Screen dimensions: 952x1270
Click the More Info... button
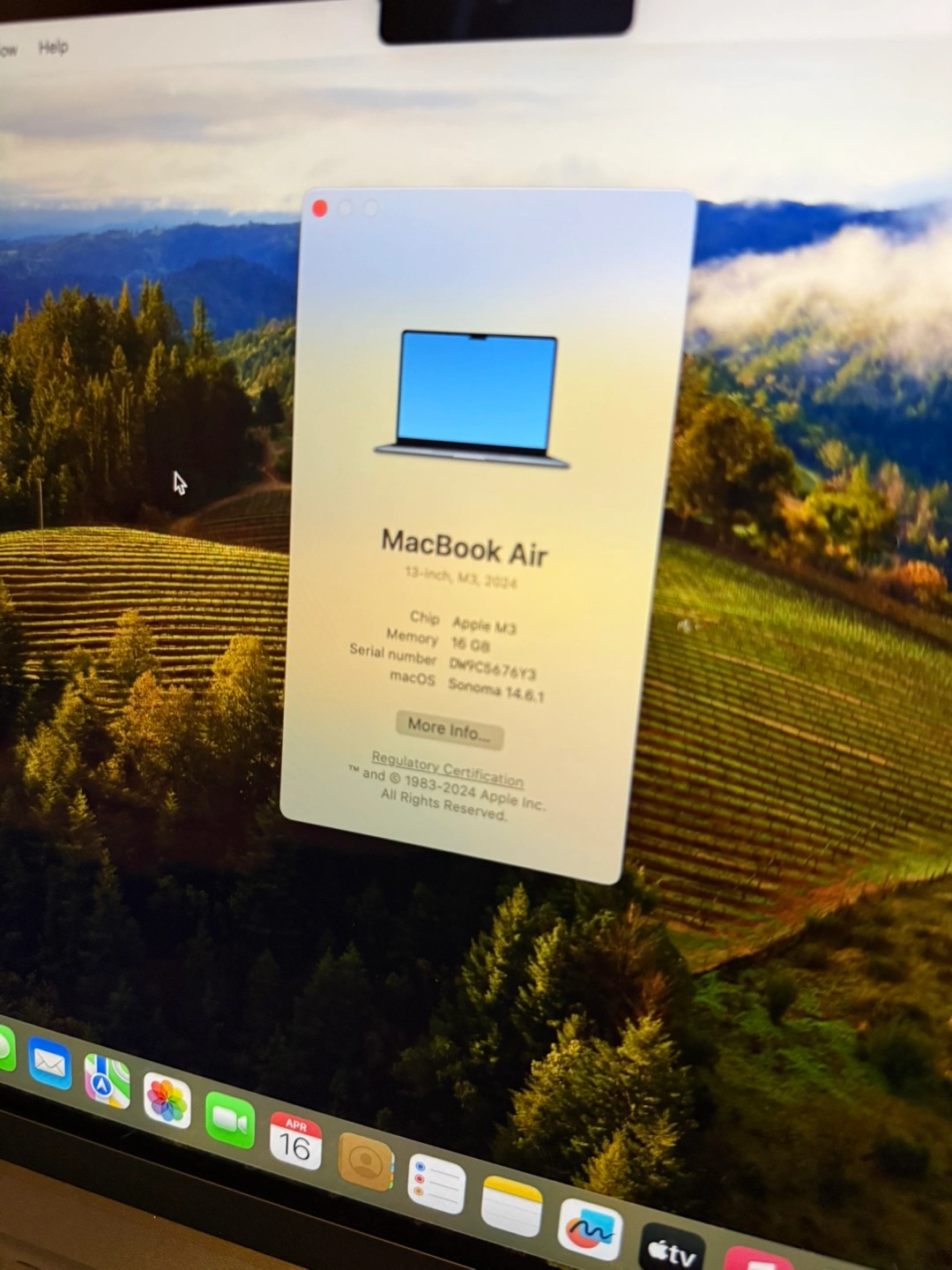[450, 730]
